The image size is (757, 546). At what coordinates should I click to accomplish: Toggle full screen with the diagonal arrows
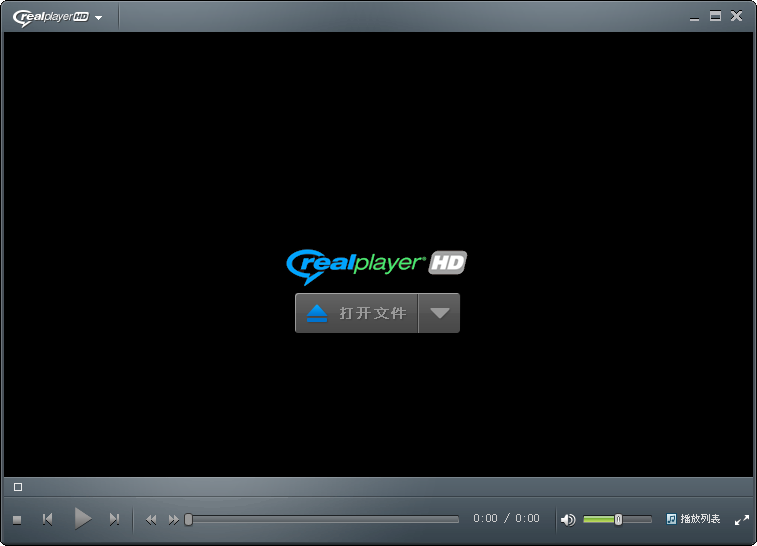click(x=741, y=519)
